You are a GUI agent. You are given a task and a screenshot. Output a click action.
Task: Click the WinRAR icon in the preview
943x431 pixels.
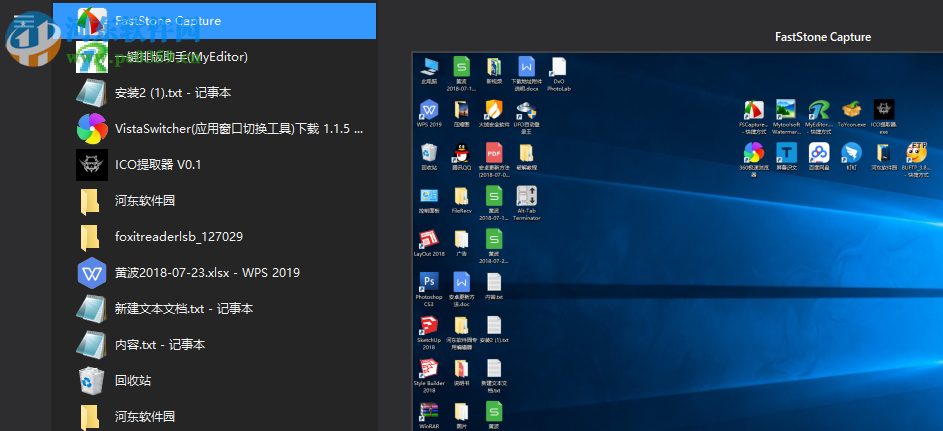(x=429, y=412)
